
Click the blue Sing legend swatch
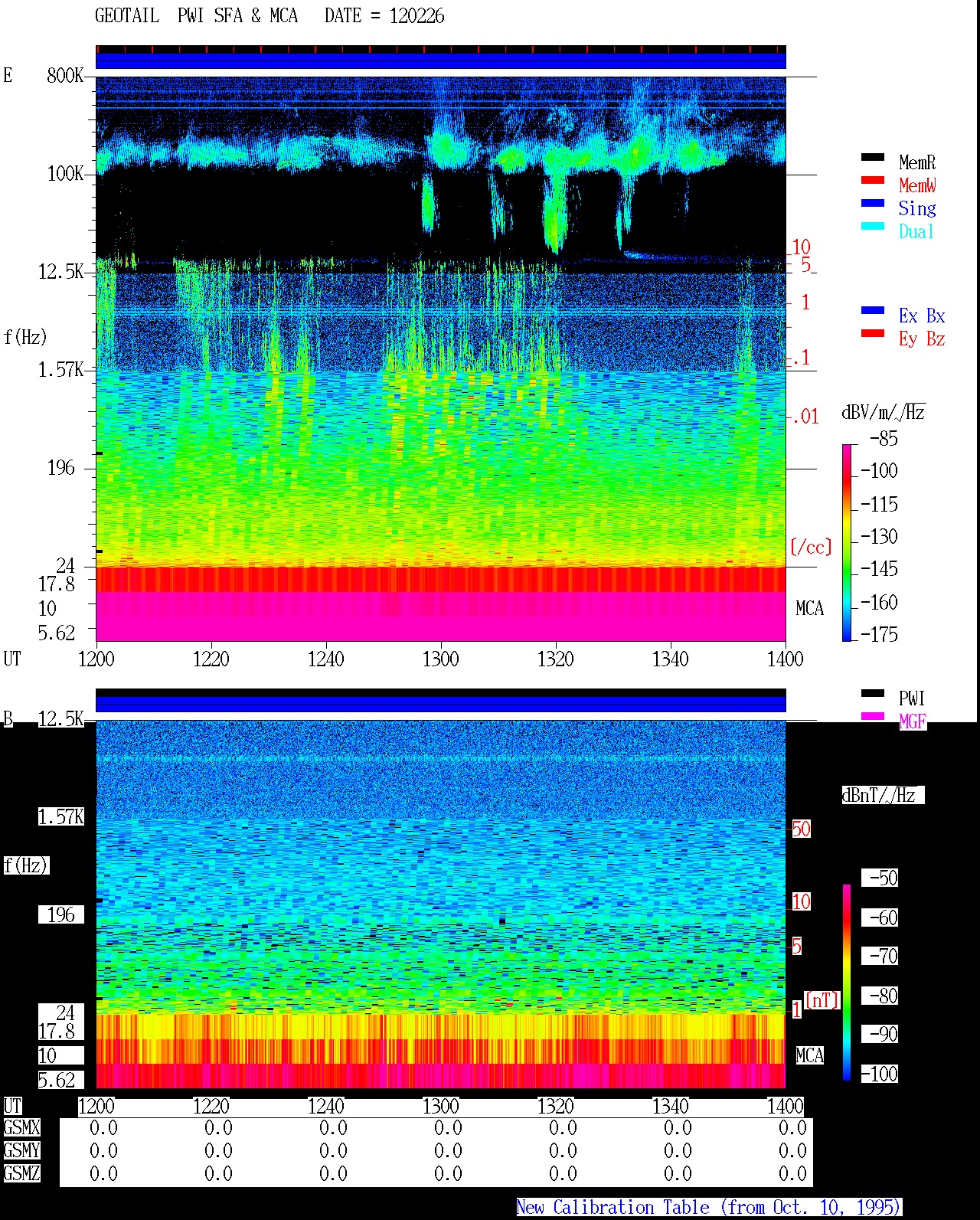tap(872, 203)
